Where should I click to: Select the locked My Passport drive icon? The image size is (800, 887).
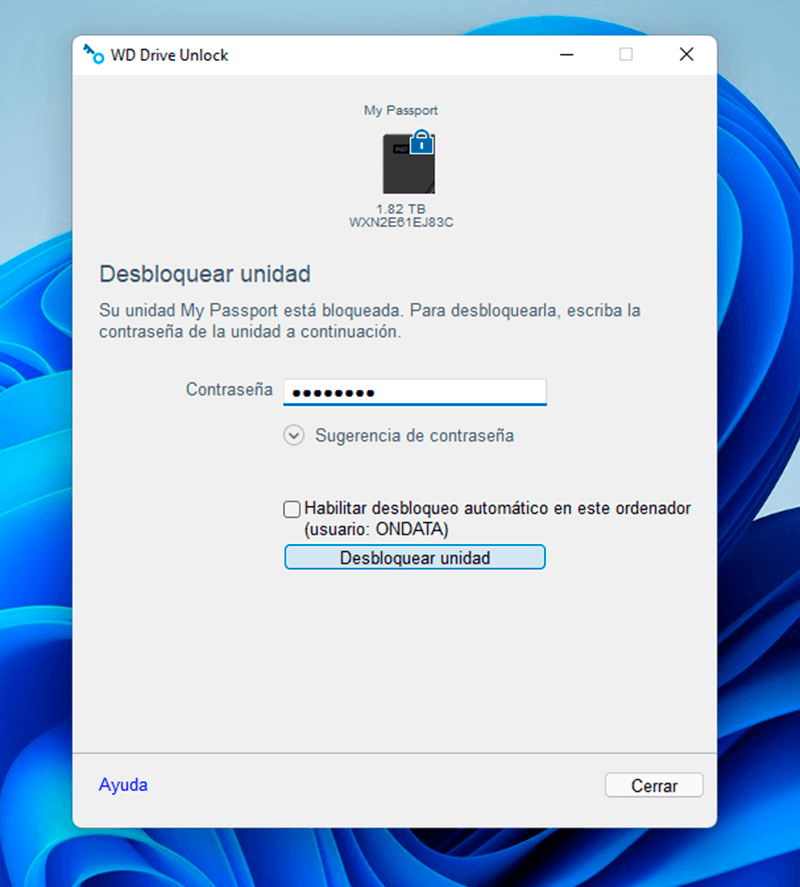point(408,162)
